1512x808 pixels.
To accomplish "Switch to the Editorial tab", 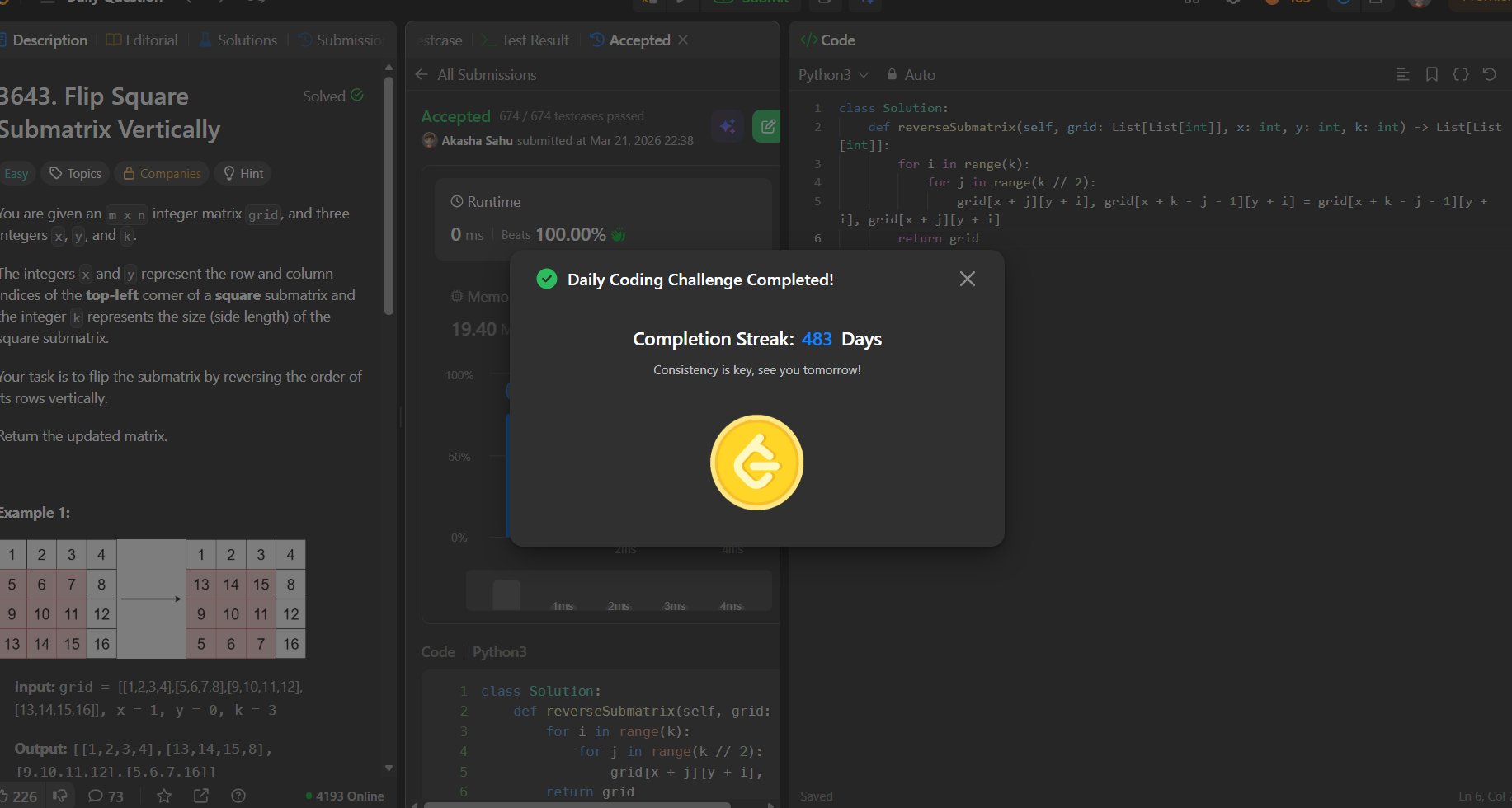I will coord(142,40).
